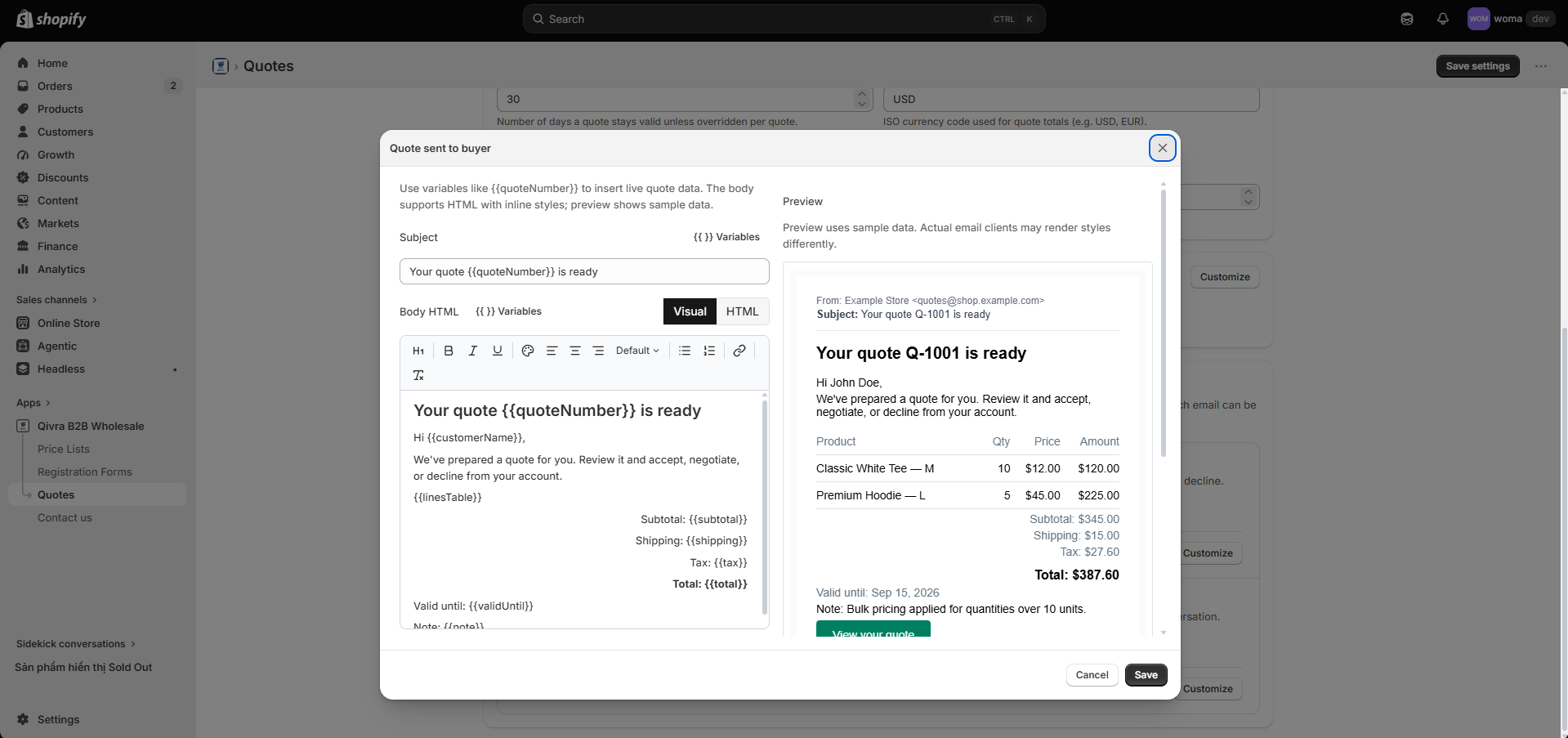Center align text in the editor
This screenshot has height=738, width=1568.
click(575, 351)
